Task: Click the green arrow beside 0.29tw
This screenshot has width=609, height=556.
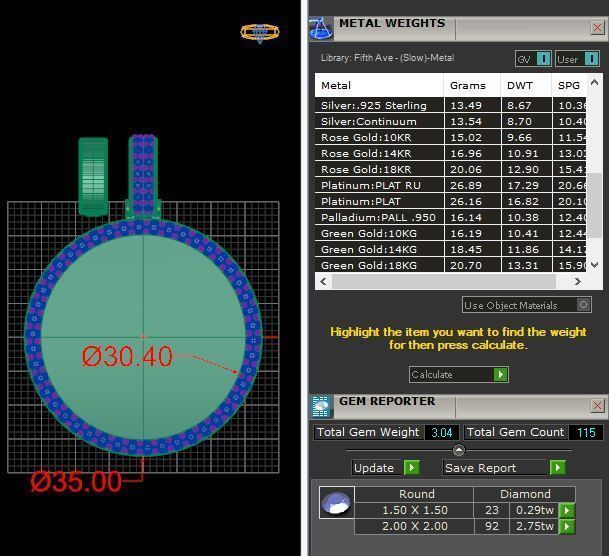Action: coord(567,510)
